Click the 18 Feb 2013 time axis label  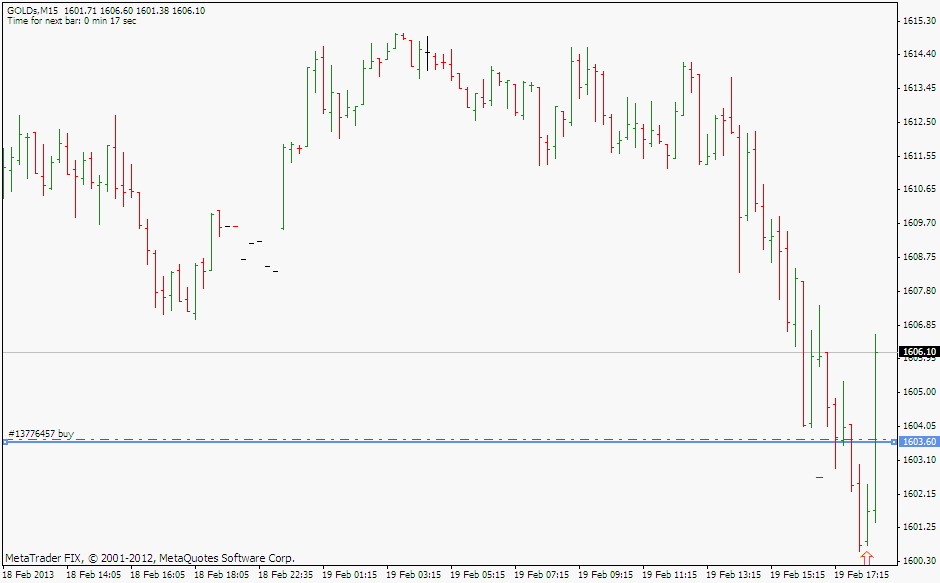(x=30, y=575)
